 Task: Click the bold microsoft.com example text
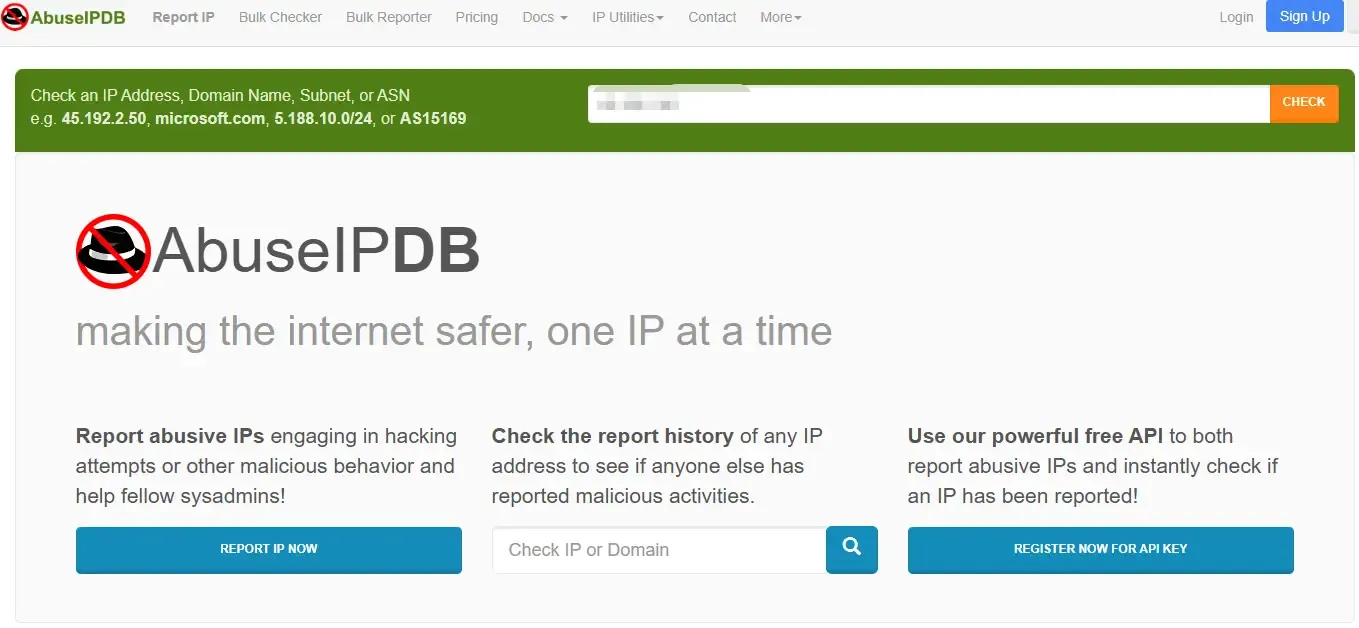coord(209,118)
